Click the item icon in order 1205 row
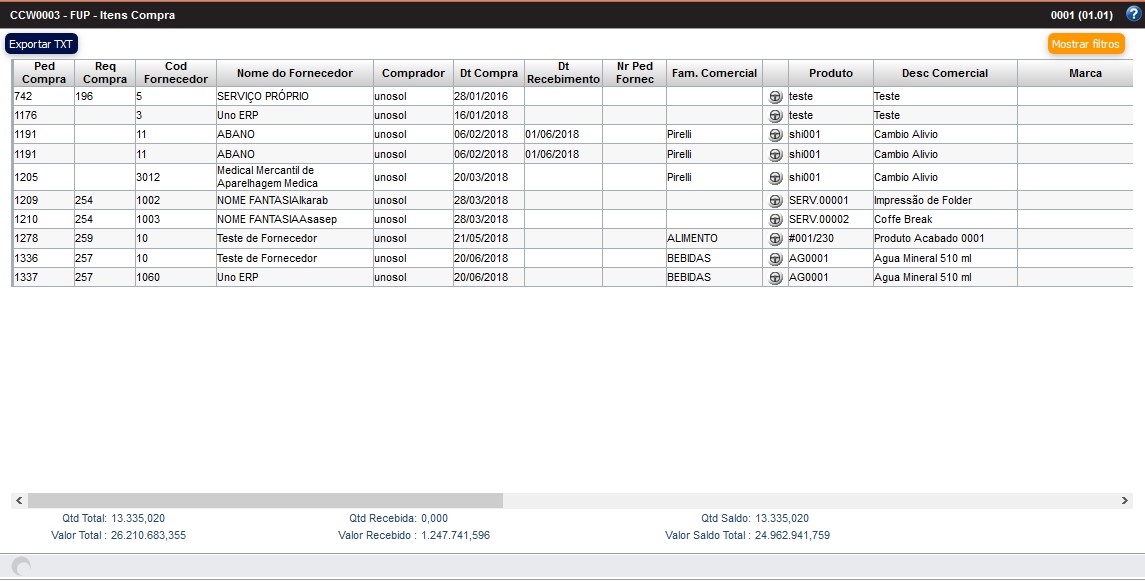 click(775, 178)
